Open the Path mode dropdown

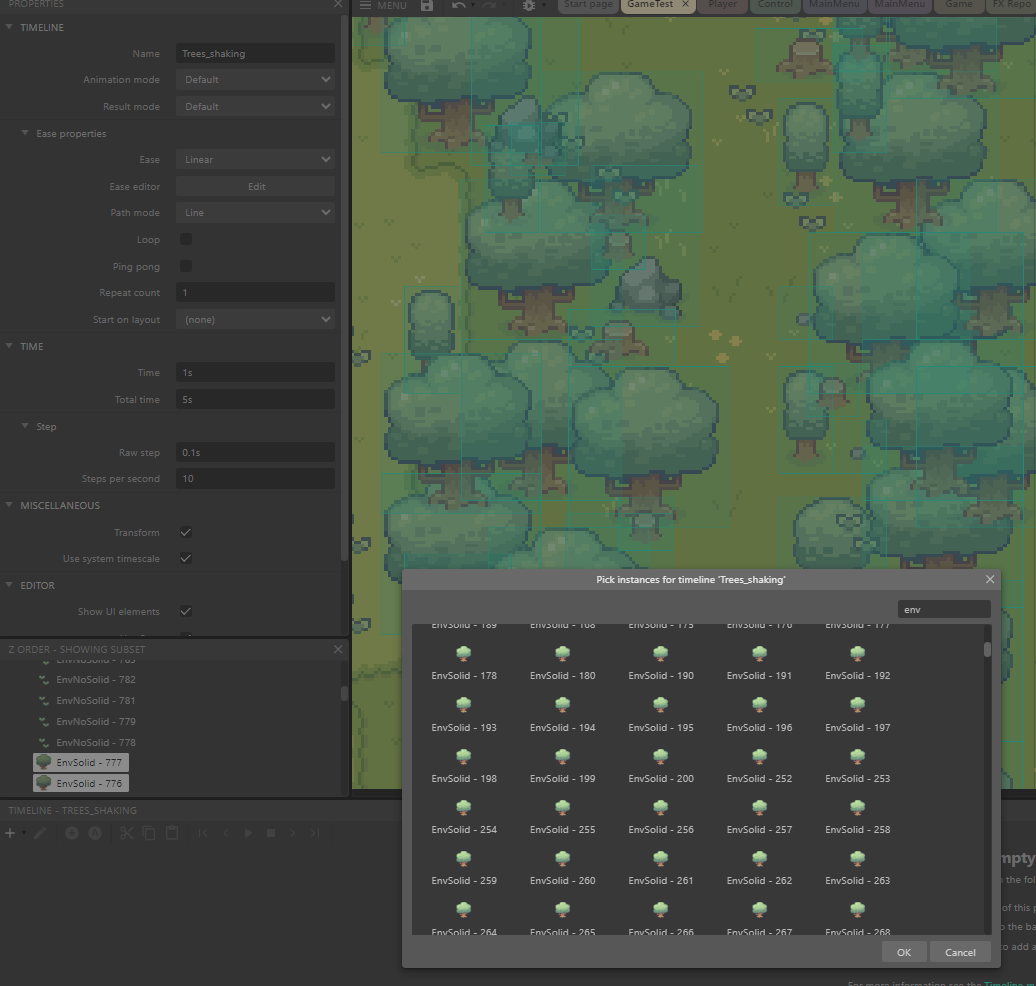point(255,212)
